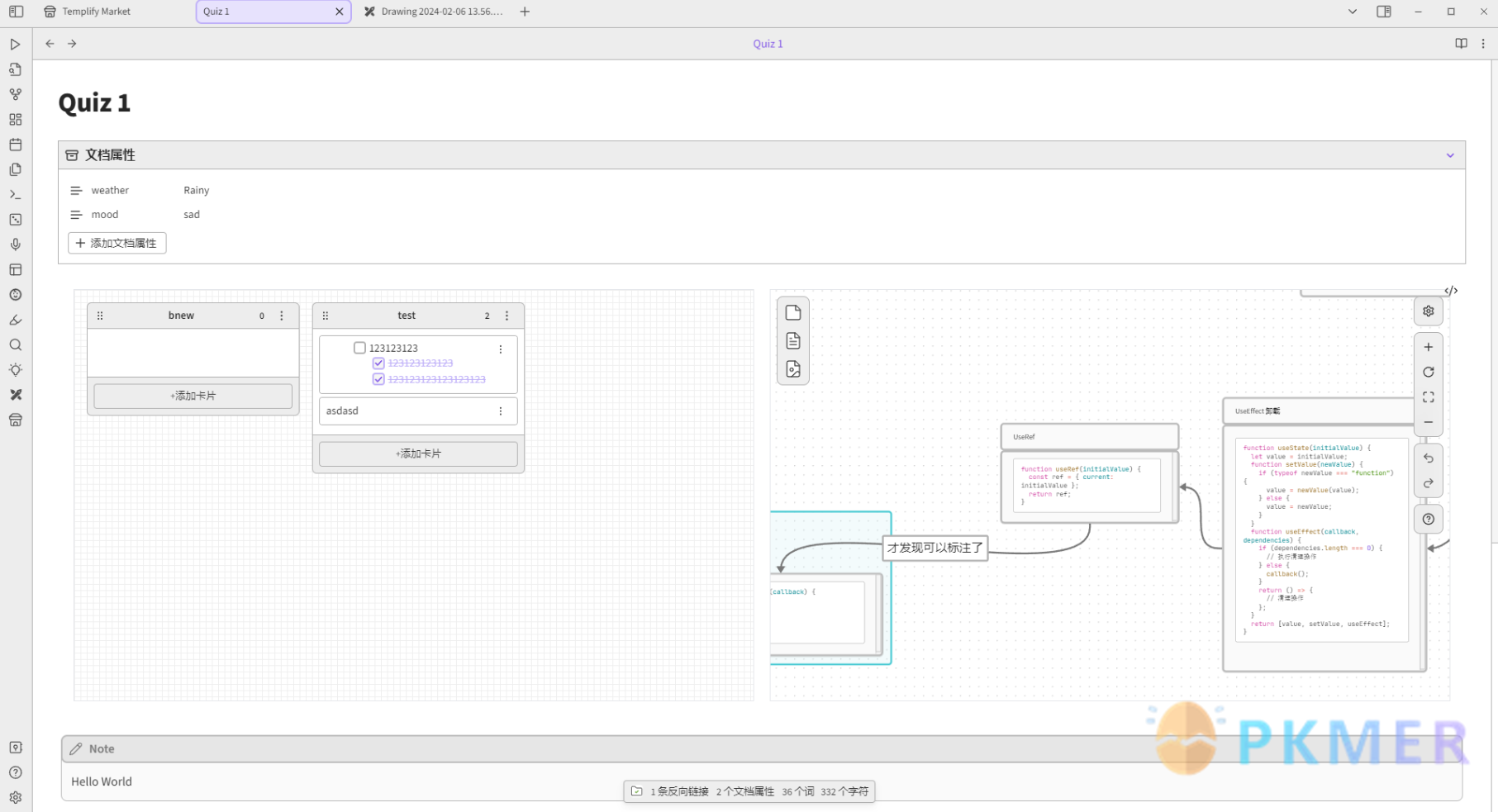Edit the mood property value sad
Image resolution: width=1498 pixels, height=812 pixels.
tap(192, 215)
